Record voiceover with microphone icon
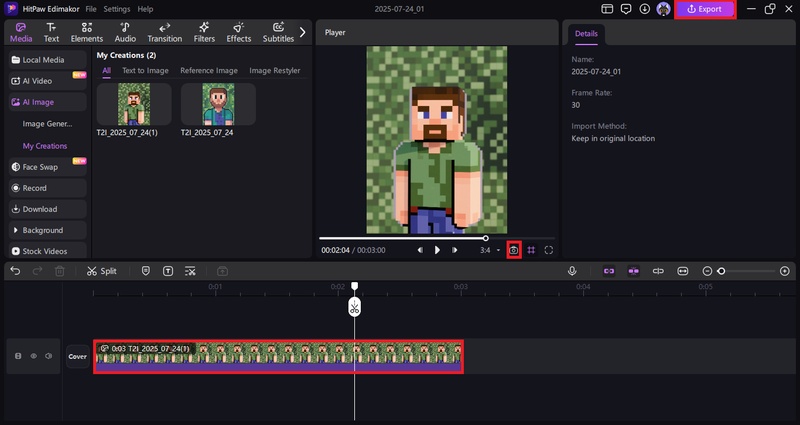800x425 pixels. click(572, 271)
